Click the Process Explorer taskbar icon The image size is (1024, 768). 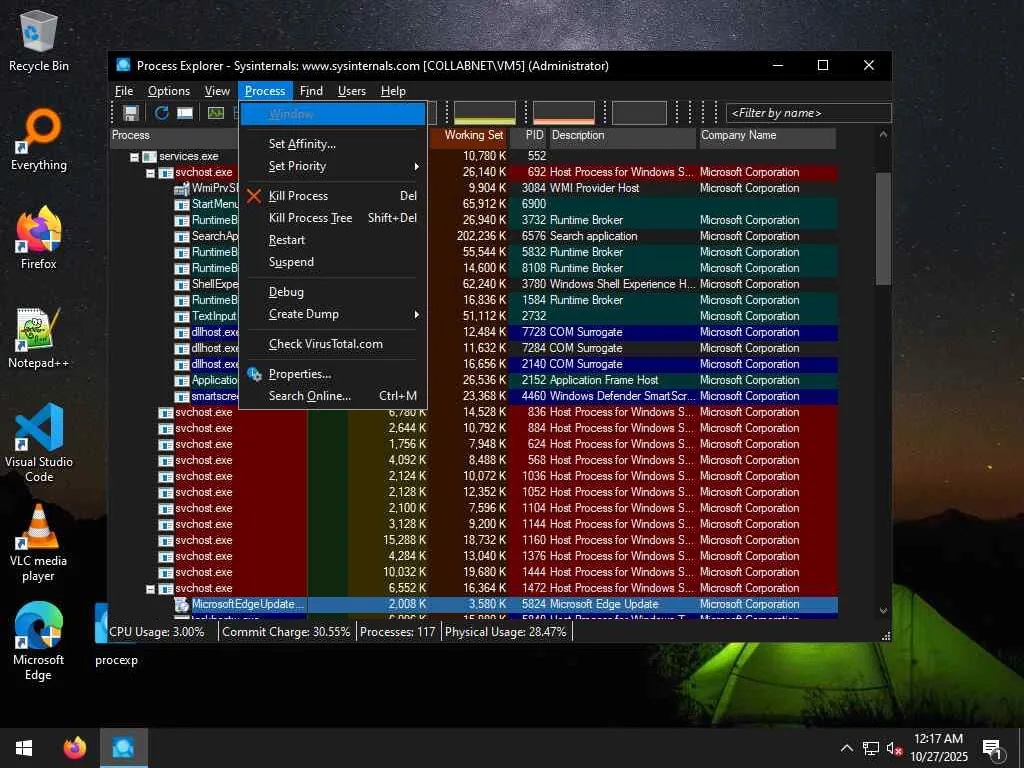(123, 747)
